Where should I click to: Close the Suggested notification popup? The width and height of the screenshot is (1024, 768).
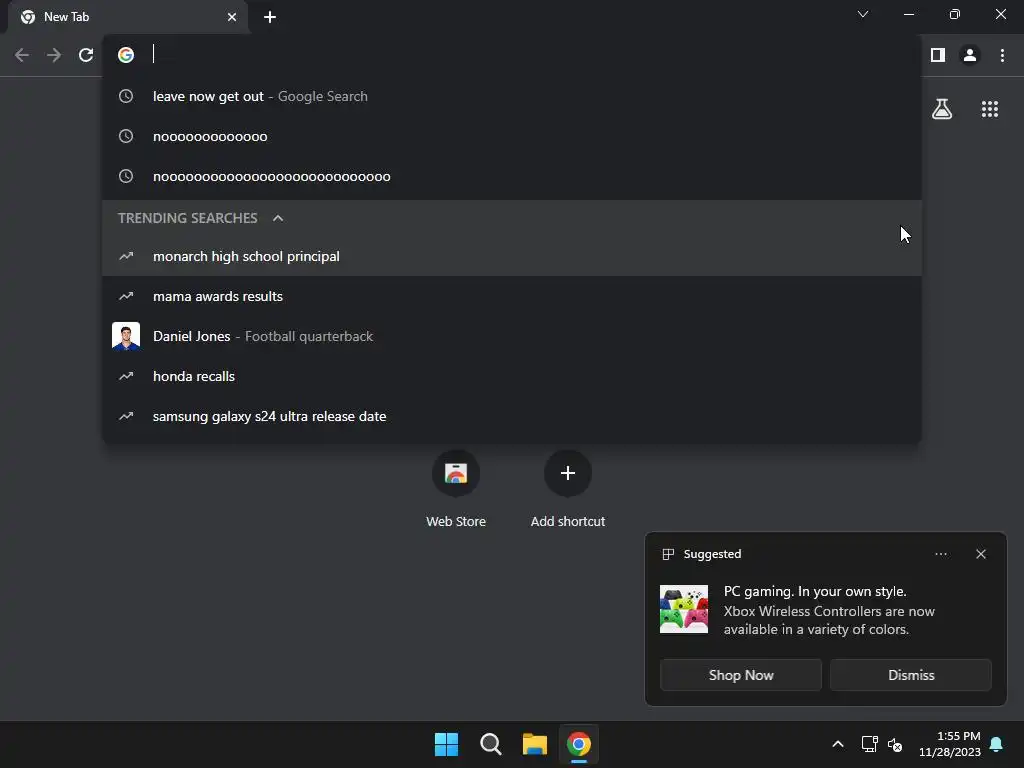coord(981,554)
